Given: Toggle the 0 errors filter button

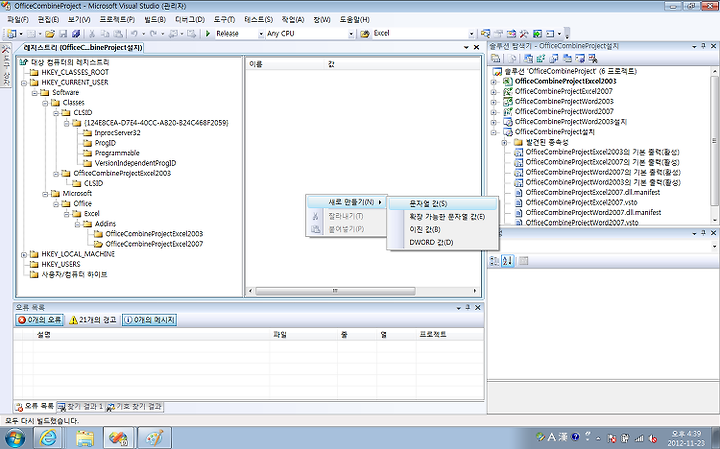Looking at the screenshot, I should coord(39,320).
